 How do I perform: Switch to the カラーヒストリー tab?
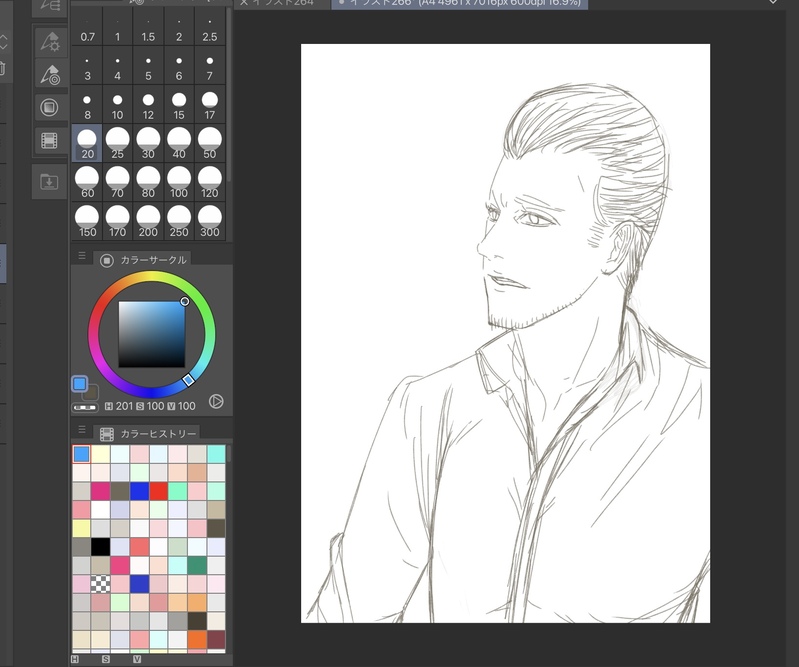point(149,433)
